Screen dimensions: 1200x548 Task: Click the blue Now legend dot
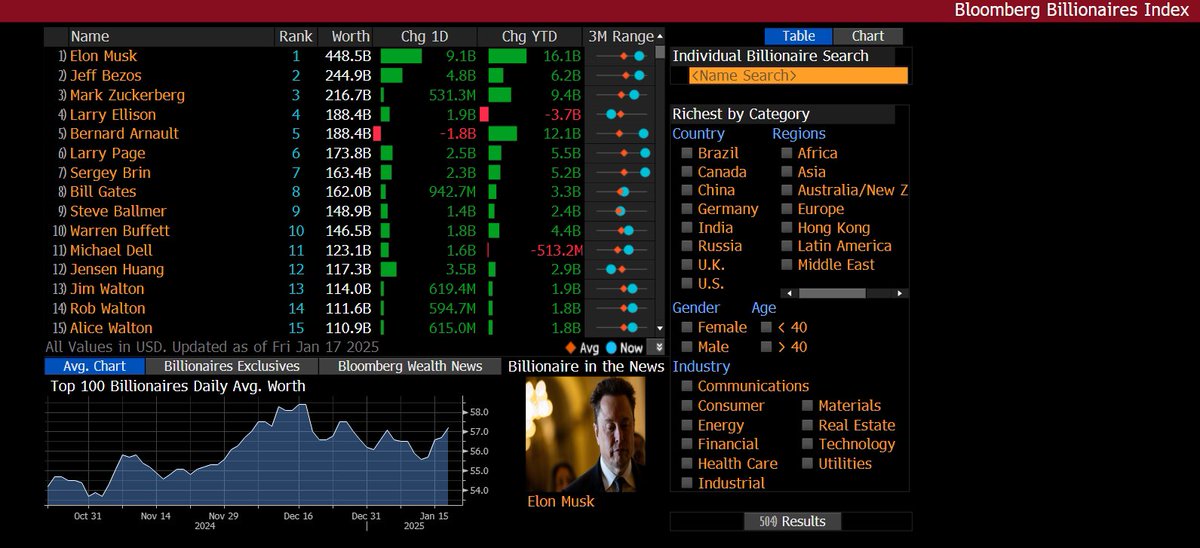coord(612,348)
